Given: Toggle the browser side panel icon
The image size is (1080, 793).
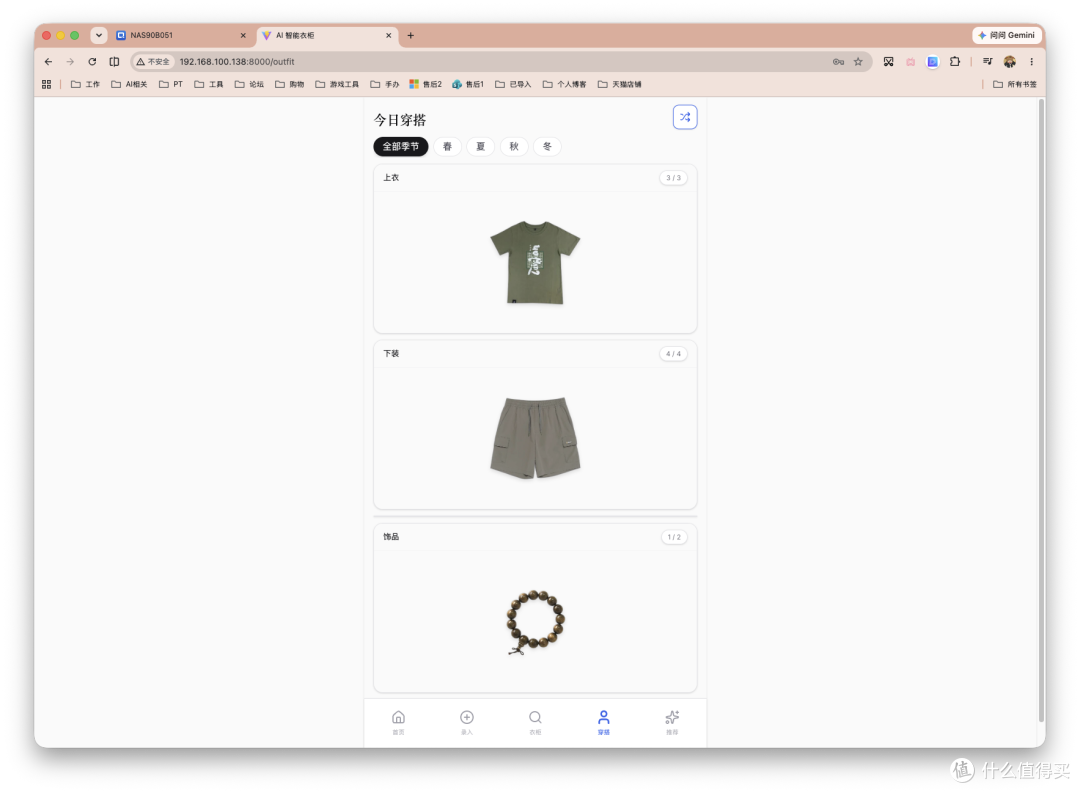Looking at the screenshot, I should (114, 61).
